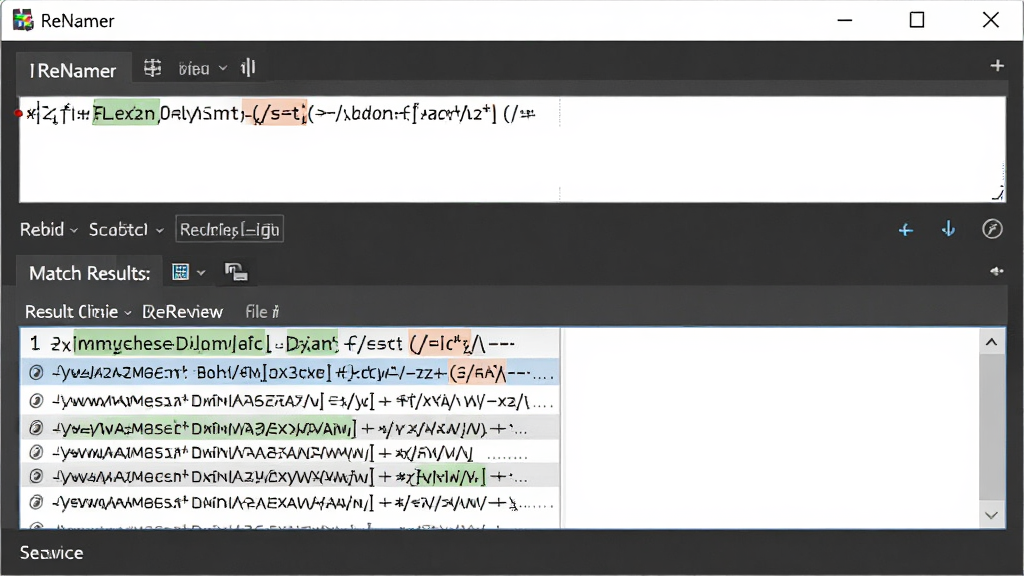
Task: Click the Seavice label in the status bar
Action: point(52,553)
